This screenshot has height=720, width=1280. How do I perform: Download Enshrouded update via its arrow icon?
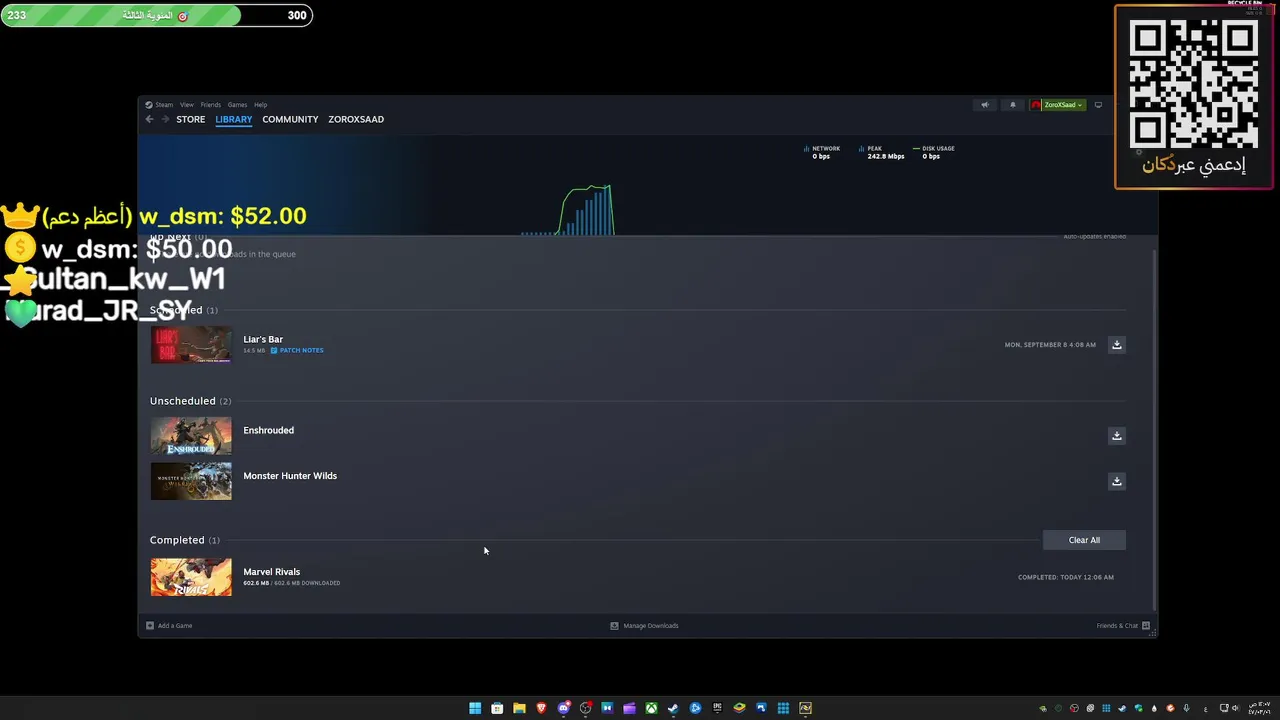[1117, 435]
